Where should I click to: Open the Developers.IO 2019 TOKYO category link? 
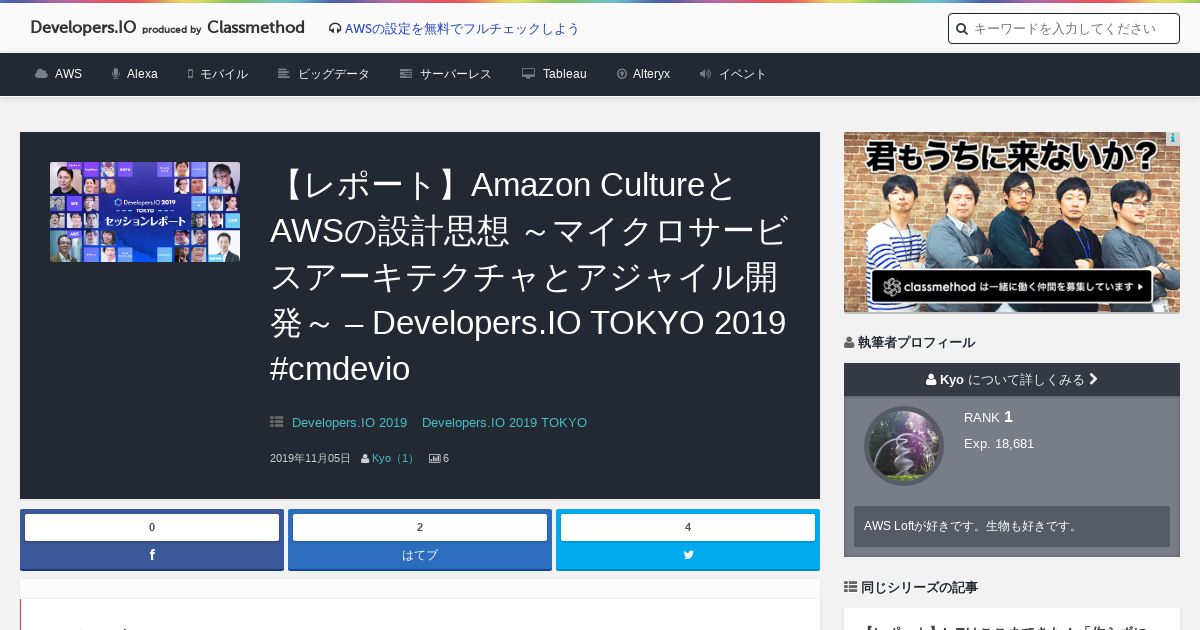tap(504, 423)
